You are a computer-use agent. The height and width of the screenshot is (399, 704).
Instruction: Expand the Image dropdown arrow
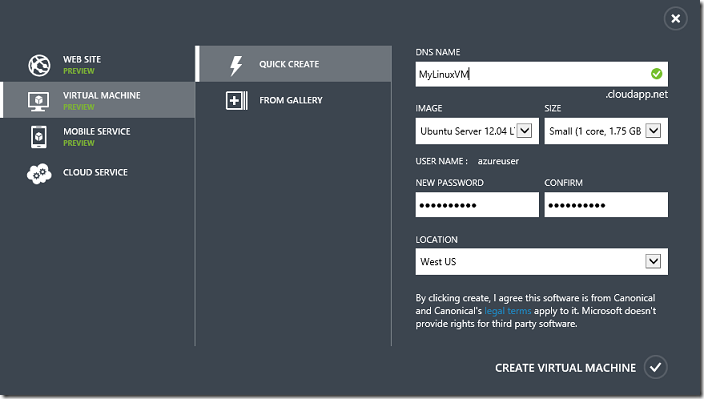524,131
